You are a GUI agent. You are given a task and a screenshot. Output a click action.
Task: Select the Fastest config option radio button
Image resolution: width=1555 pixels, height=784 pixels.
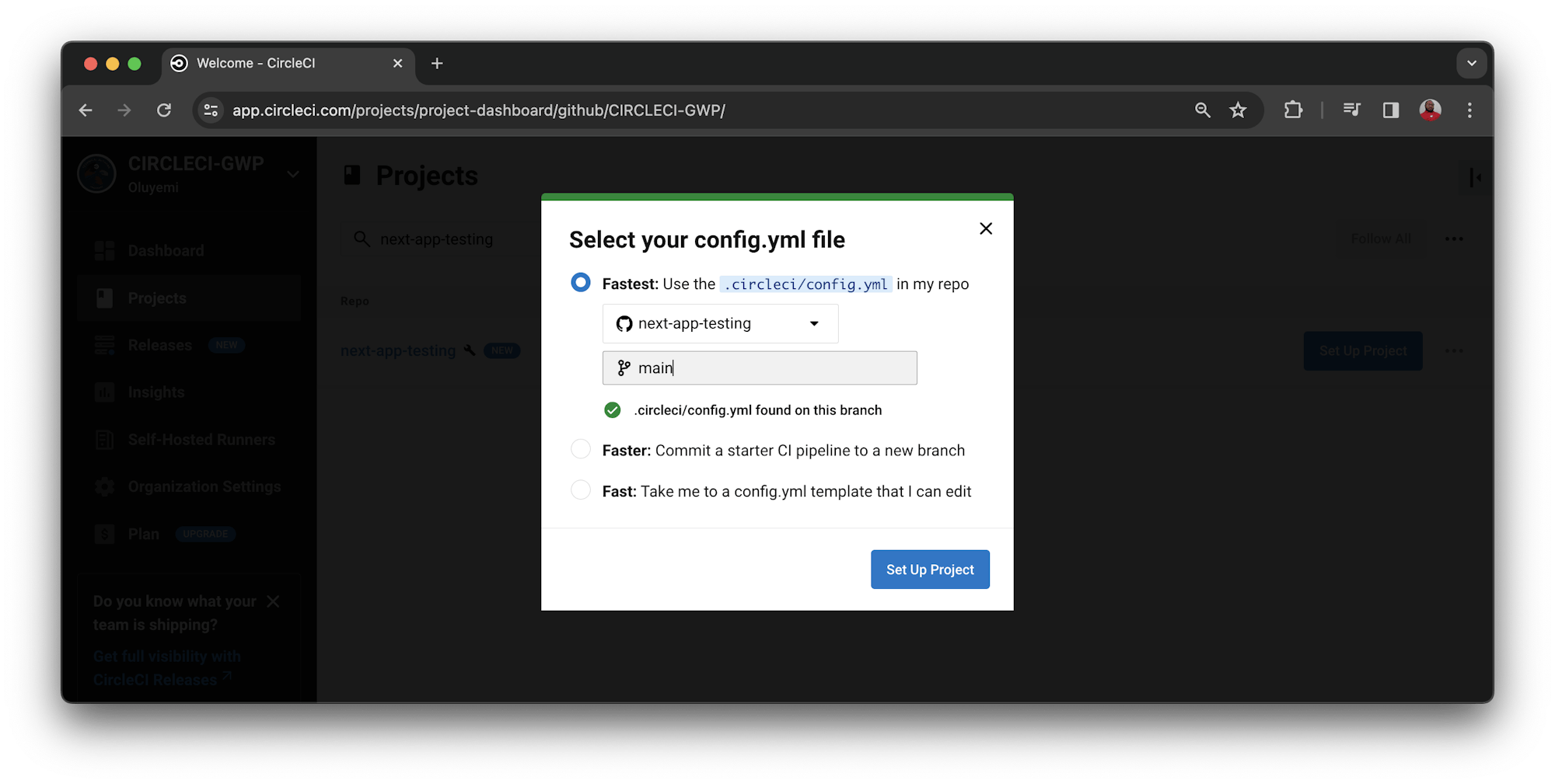click(x=580, y=282)
